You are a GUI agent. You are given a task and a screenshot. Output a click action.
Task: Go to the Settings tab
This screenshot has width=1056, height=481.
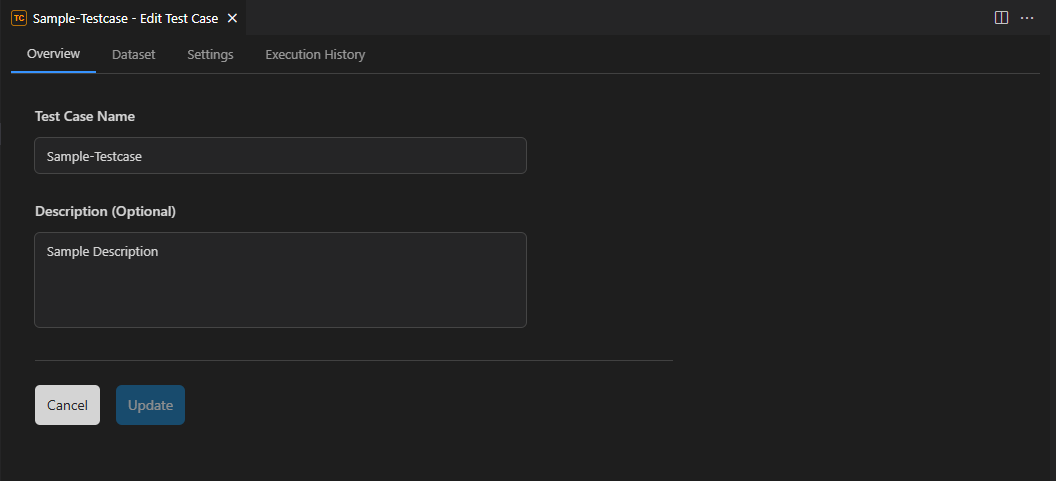coord(210,54)
